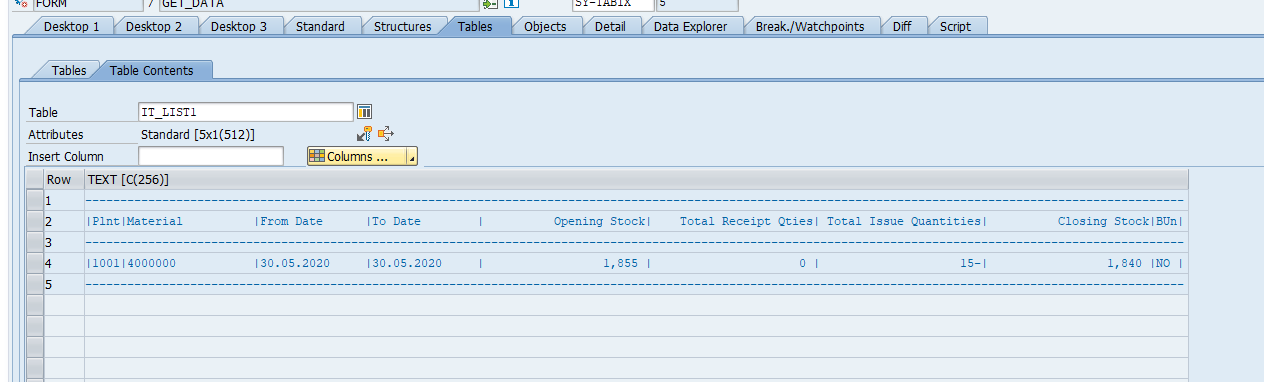This screenshot has width=1264, height=382.
Task: Click the grid icon on Columns button
Action: 317,156
